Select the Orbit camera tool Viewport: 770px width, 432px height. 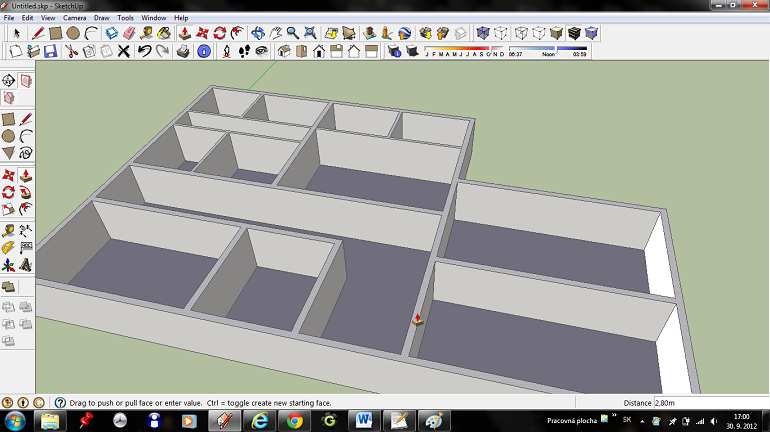[257, 33]
